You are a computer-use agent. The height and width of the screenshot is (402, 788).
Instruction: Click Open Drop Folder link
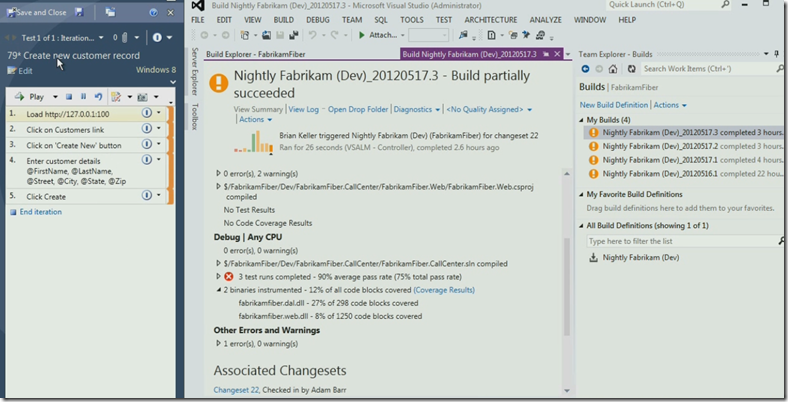coord(358,110)
